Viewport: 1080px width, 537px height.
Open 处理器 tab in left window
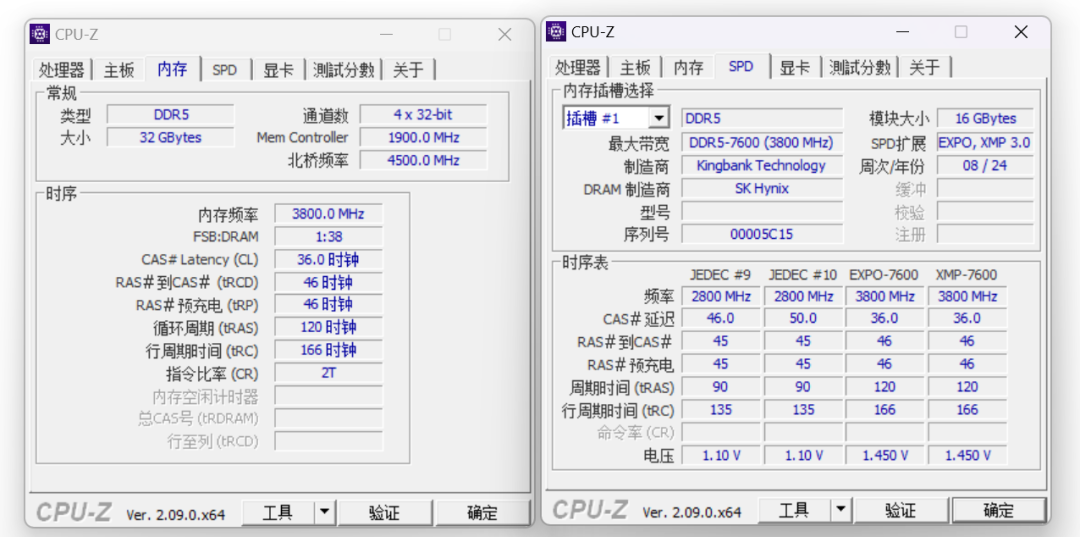[x=61, y=70]
